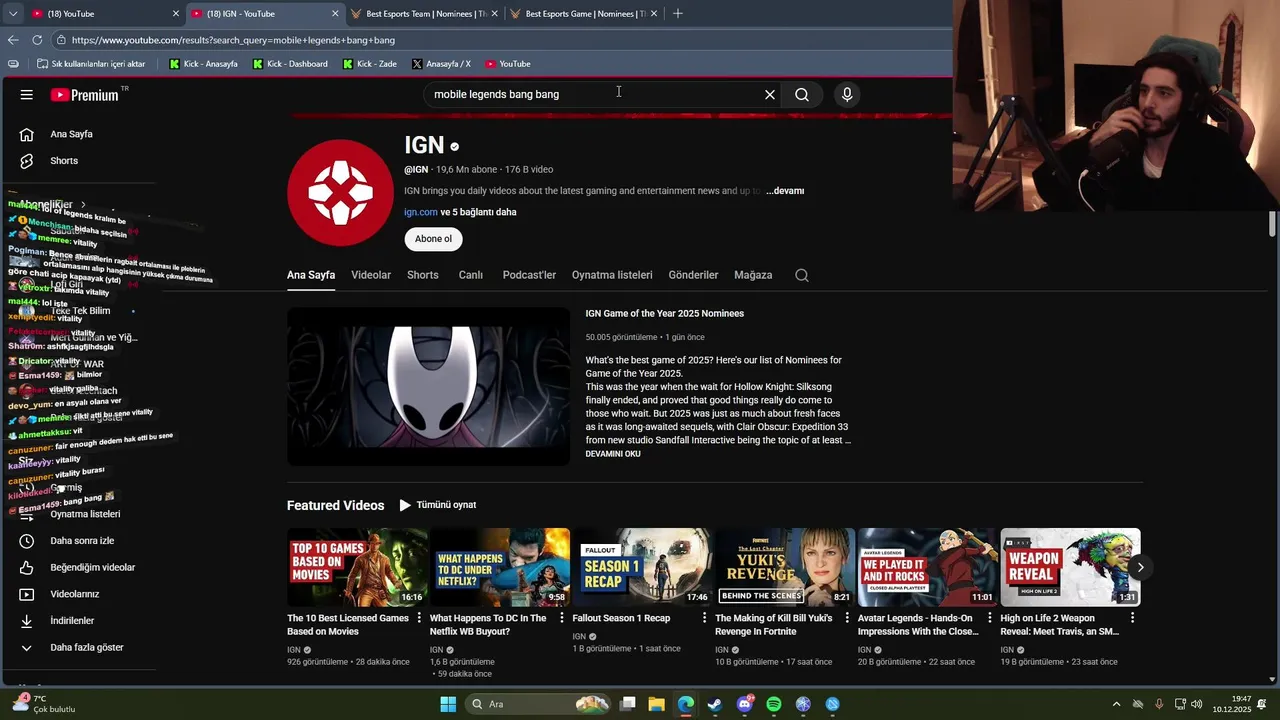
Task: Subscribe with the Abone ol button
Action: pyautogui.click(x=433, y=239)
